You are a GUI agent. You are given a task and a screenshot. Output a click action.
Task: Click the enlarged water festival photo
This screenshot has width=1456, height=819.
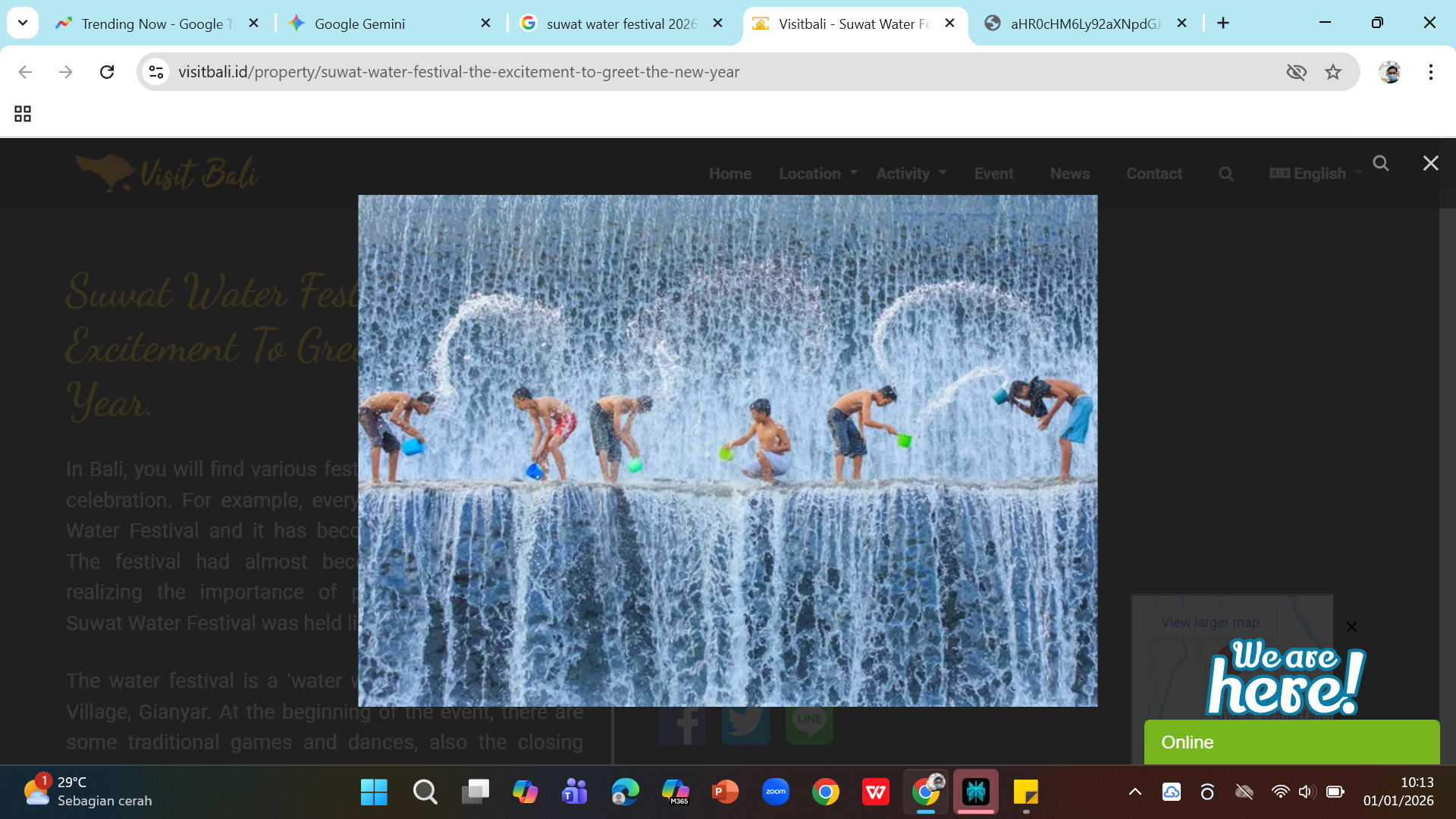(x=728, y=451)
